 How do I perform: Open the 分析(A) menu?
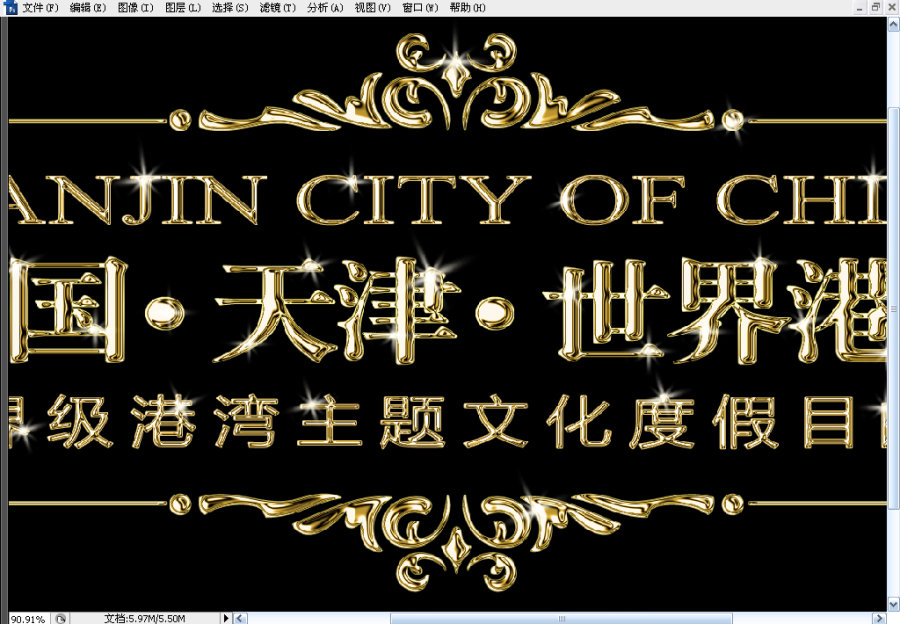325,7
